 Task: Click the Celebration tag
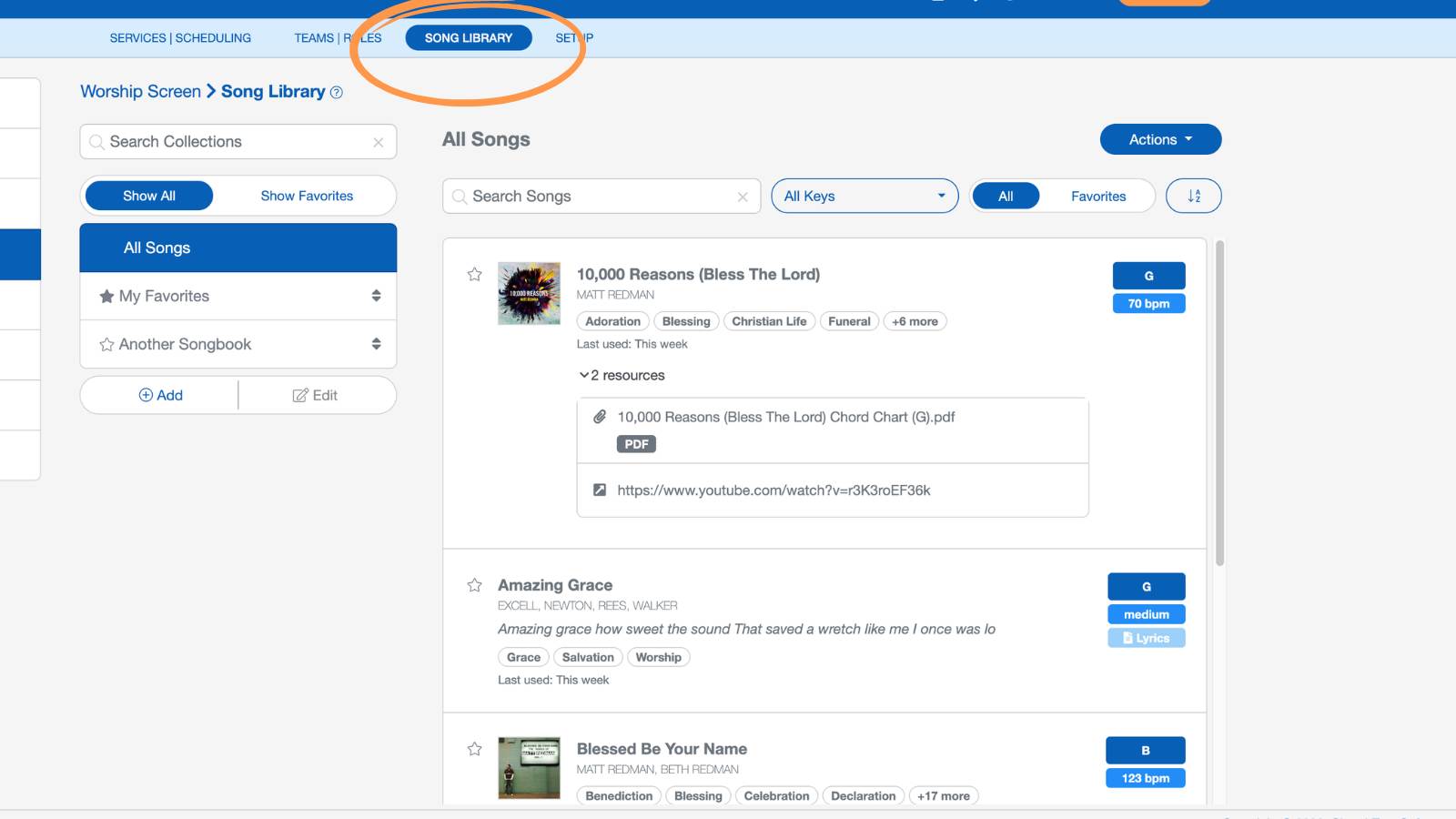tap(776, 795)
